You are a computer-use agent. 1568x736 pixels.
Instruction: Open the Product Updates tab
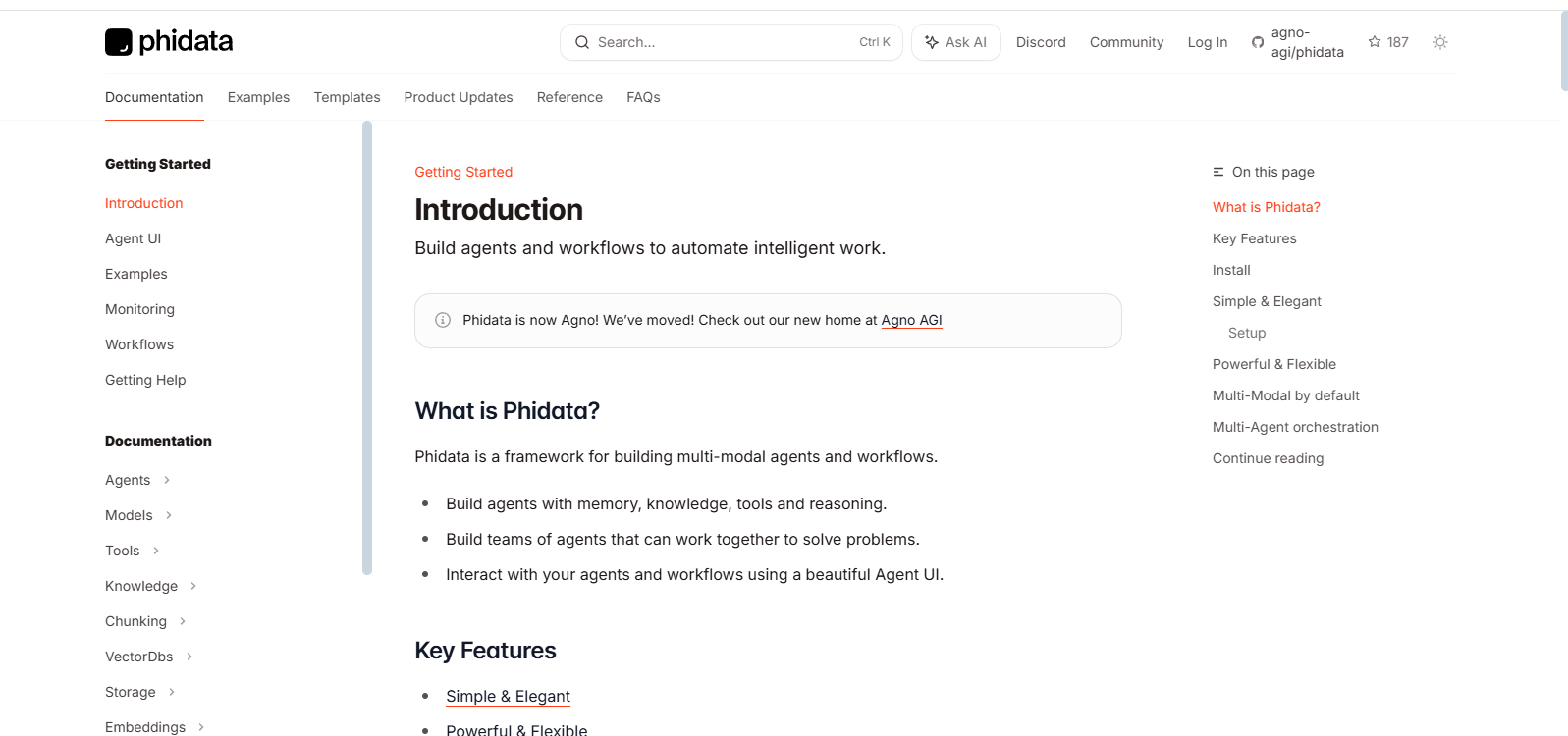pos(459,97)
